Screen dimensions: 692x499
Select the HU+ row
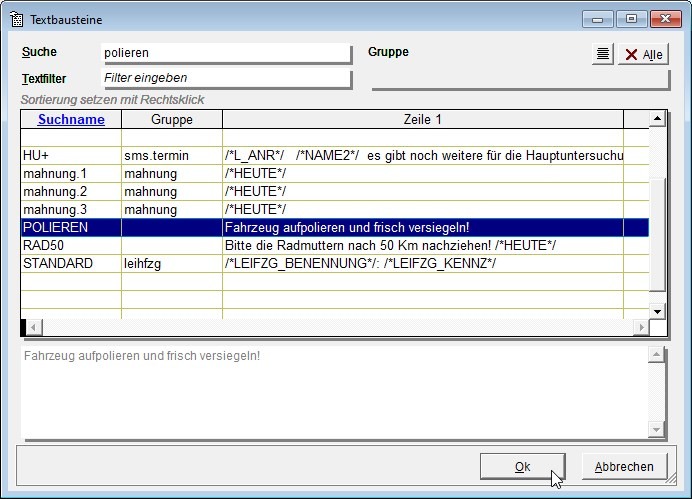tap(335, 155)
